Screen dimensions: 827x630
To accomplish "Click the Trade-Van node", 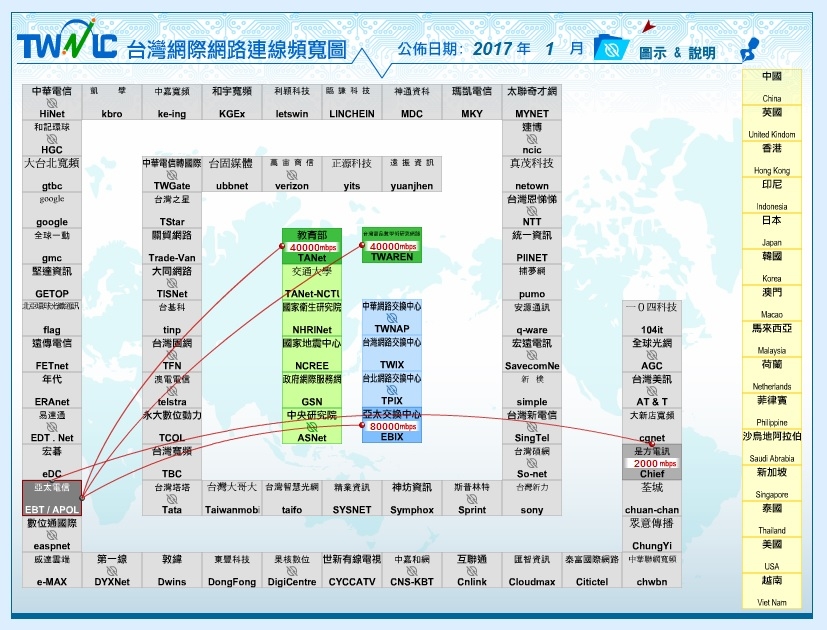I will pyautogui.click(x=172, y=246).
